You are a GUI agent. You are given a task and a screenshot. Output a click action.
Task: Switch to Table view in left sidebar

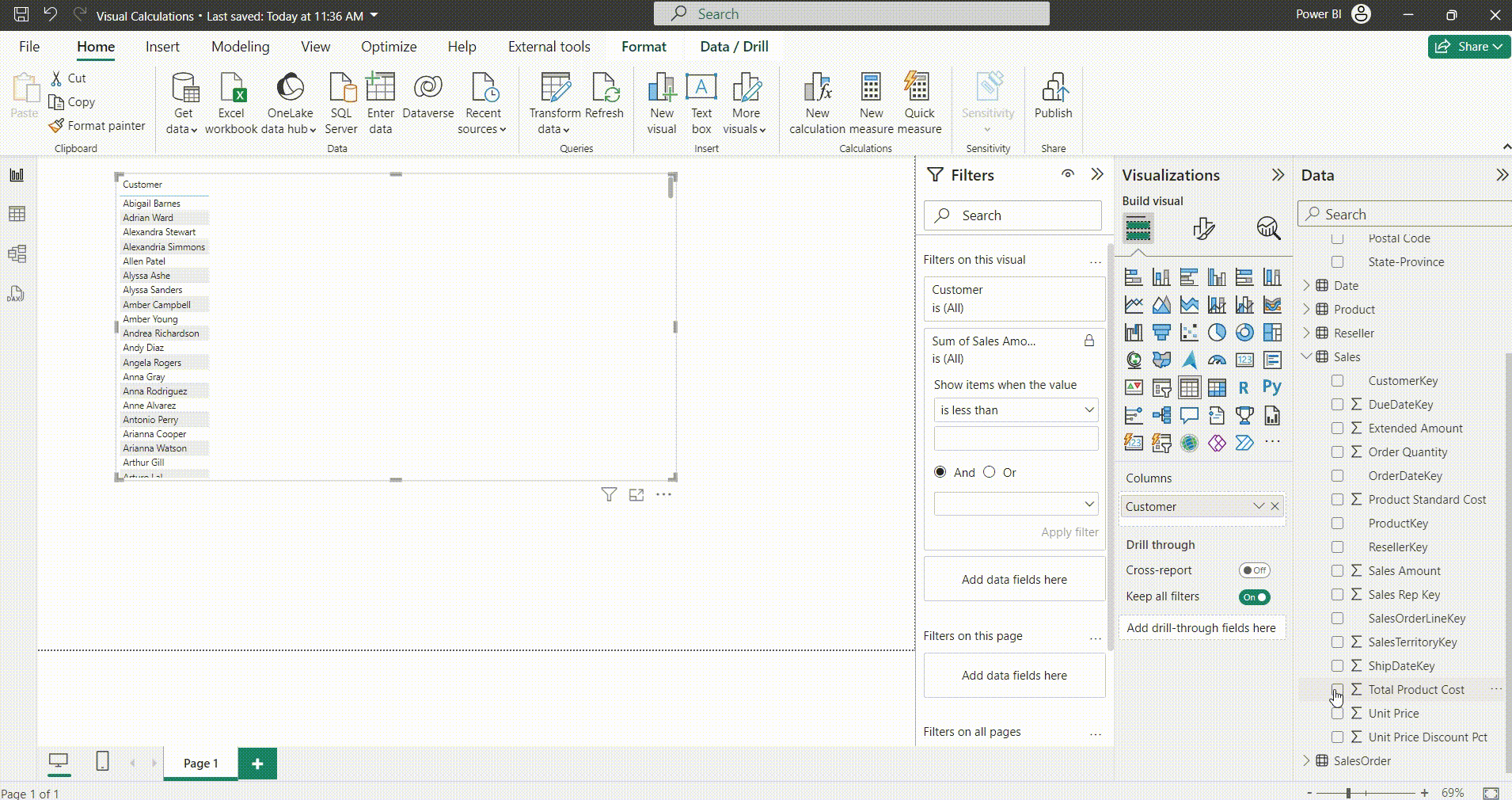click(x=17, y=214)
